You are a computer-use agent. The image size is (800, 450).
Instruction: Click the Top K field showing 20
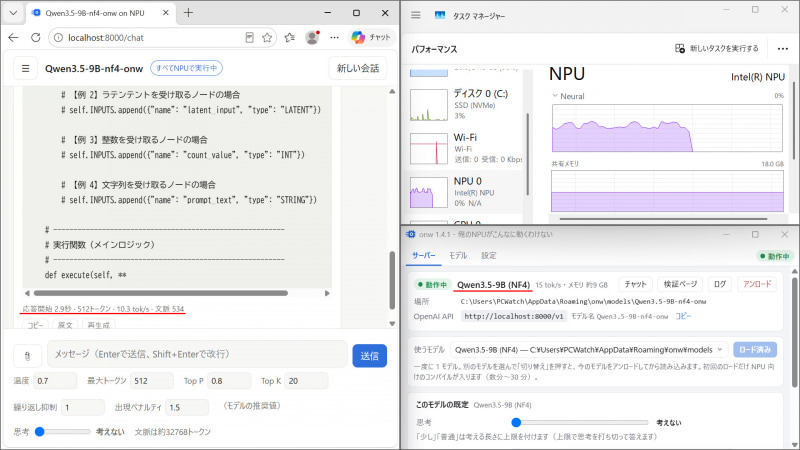click(306, 381)
